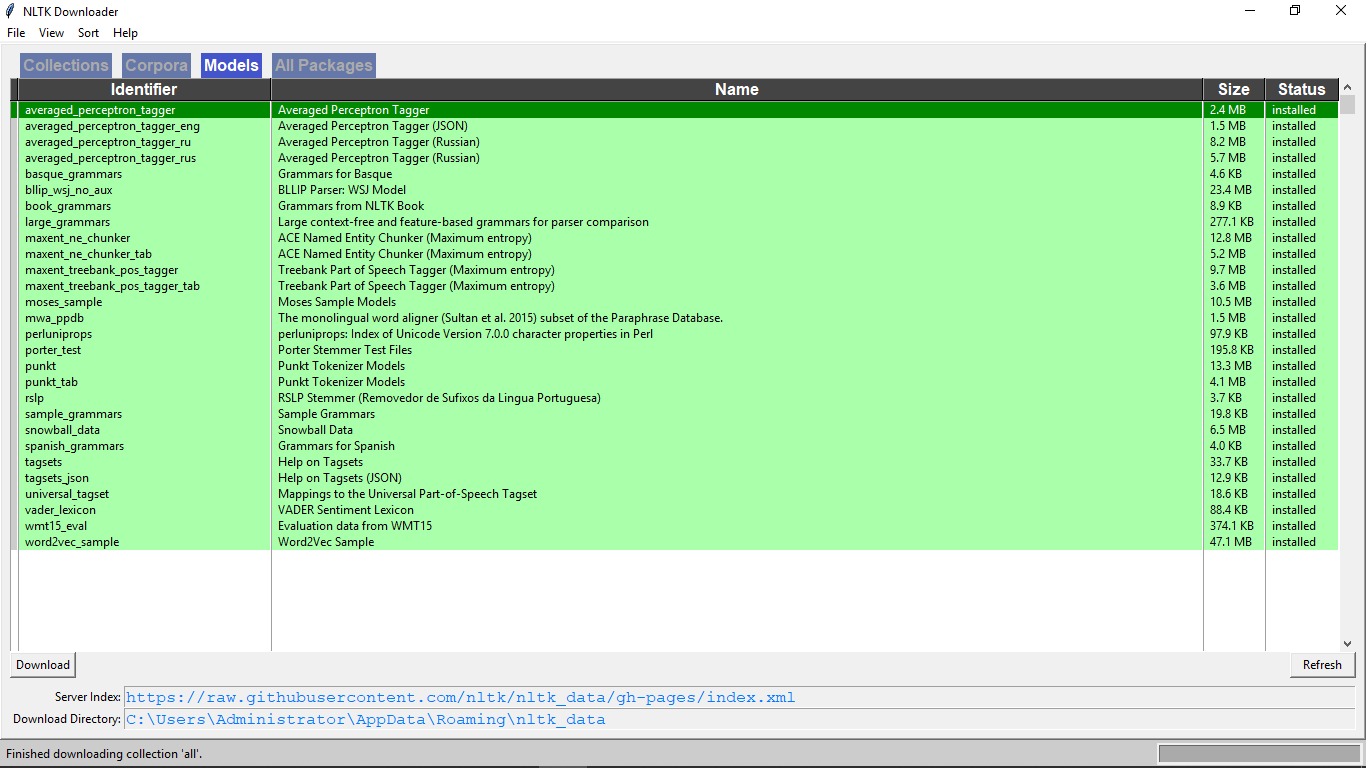Select the universal_tagset row
The height and width of the screenshot is (768, 1366).
point(678,494)
